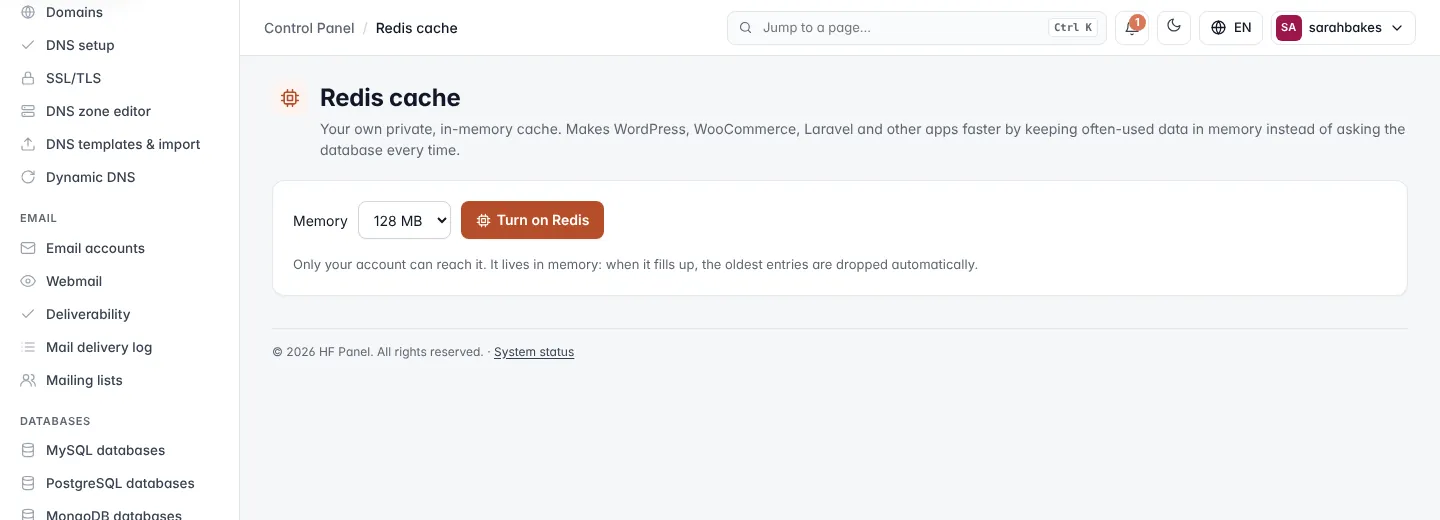Click the Redis cache breadcrumb text
The image size is (1440, 520).
pyautogui.click(x=417, y=28)
